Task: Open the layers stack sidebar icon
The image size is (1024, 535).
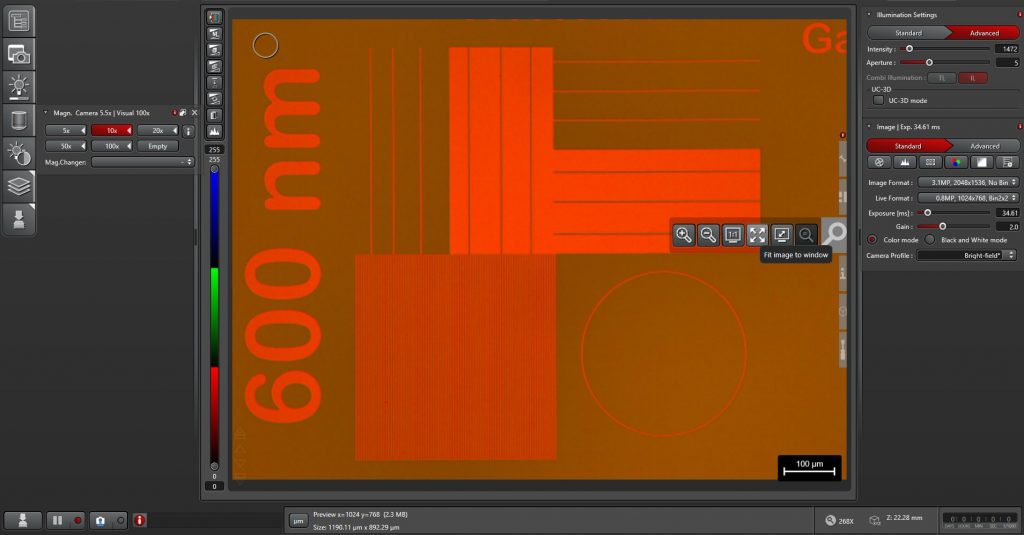Action: coord(19,186)
